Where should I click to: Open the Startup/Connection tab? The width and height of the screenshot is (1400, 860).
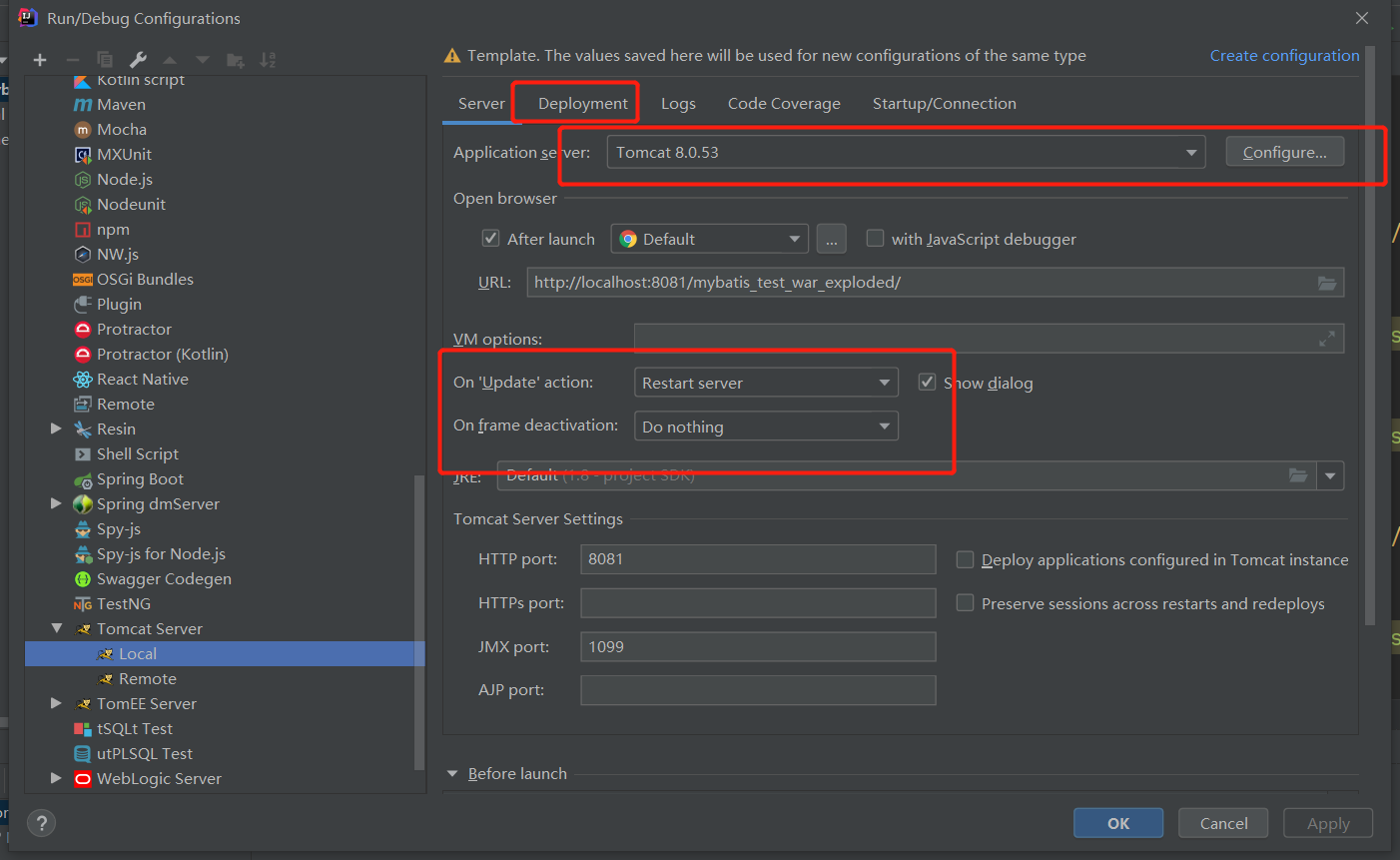(x=944, y=104)
